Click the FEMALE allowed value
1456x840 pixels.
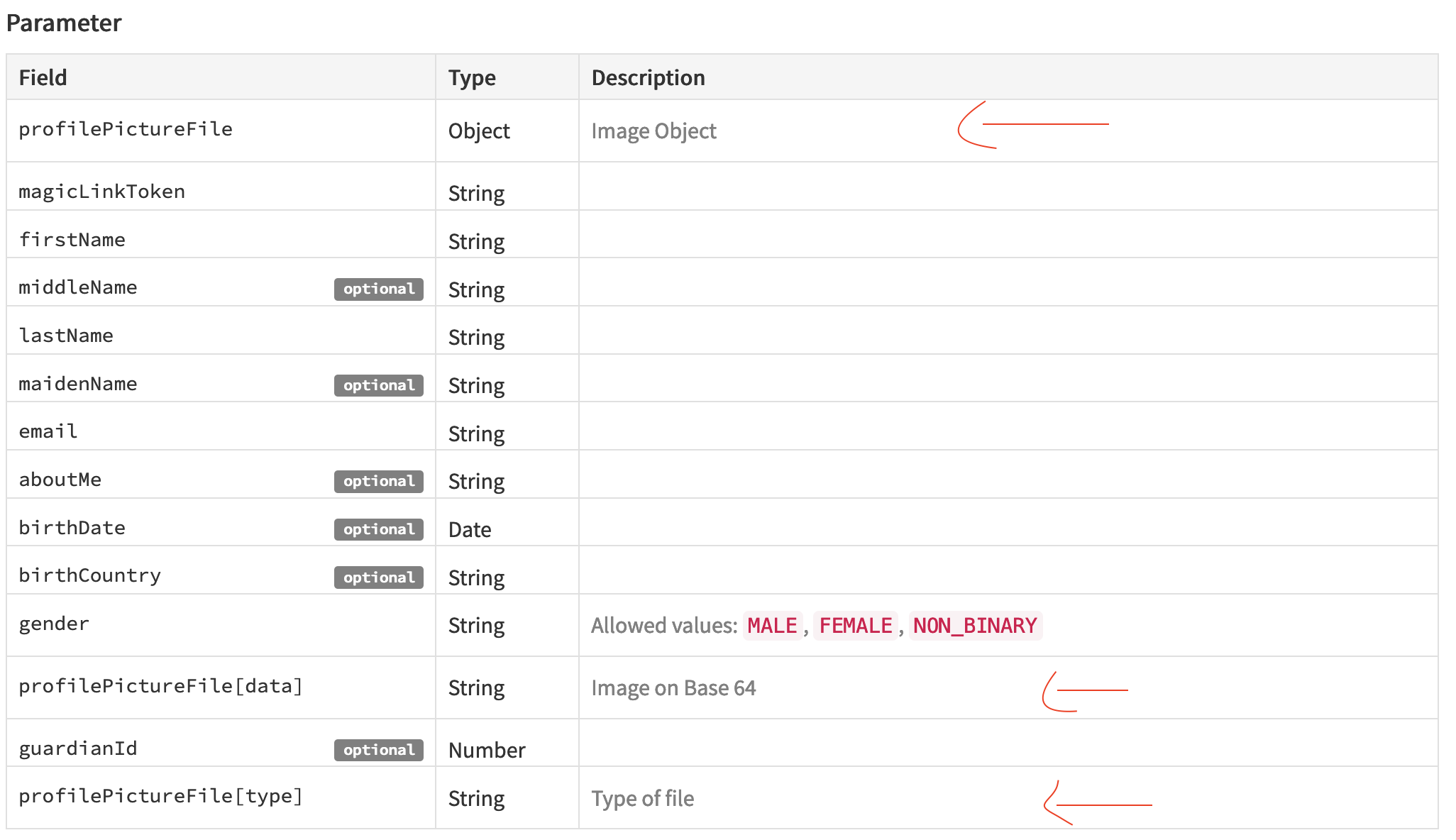click(856, 626)
